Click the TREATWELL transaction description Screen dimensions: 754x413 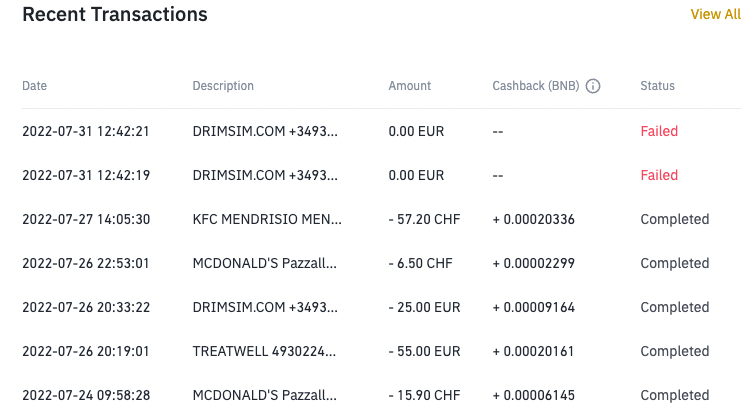(264, 351)
